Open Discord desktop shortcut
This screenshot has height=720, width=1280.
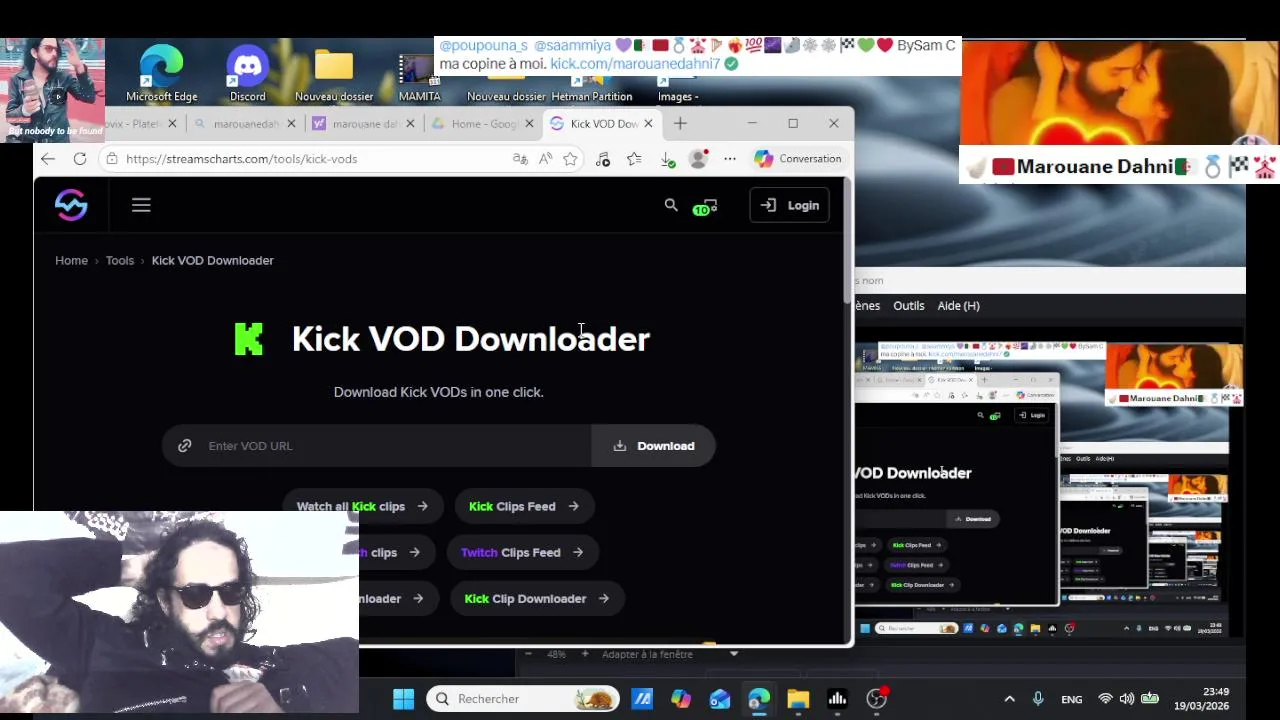coord(247,73)
